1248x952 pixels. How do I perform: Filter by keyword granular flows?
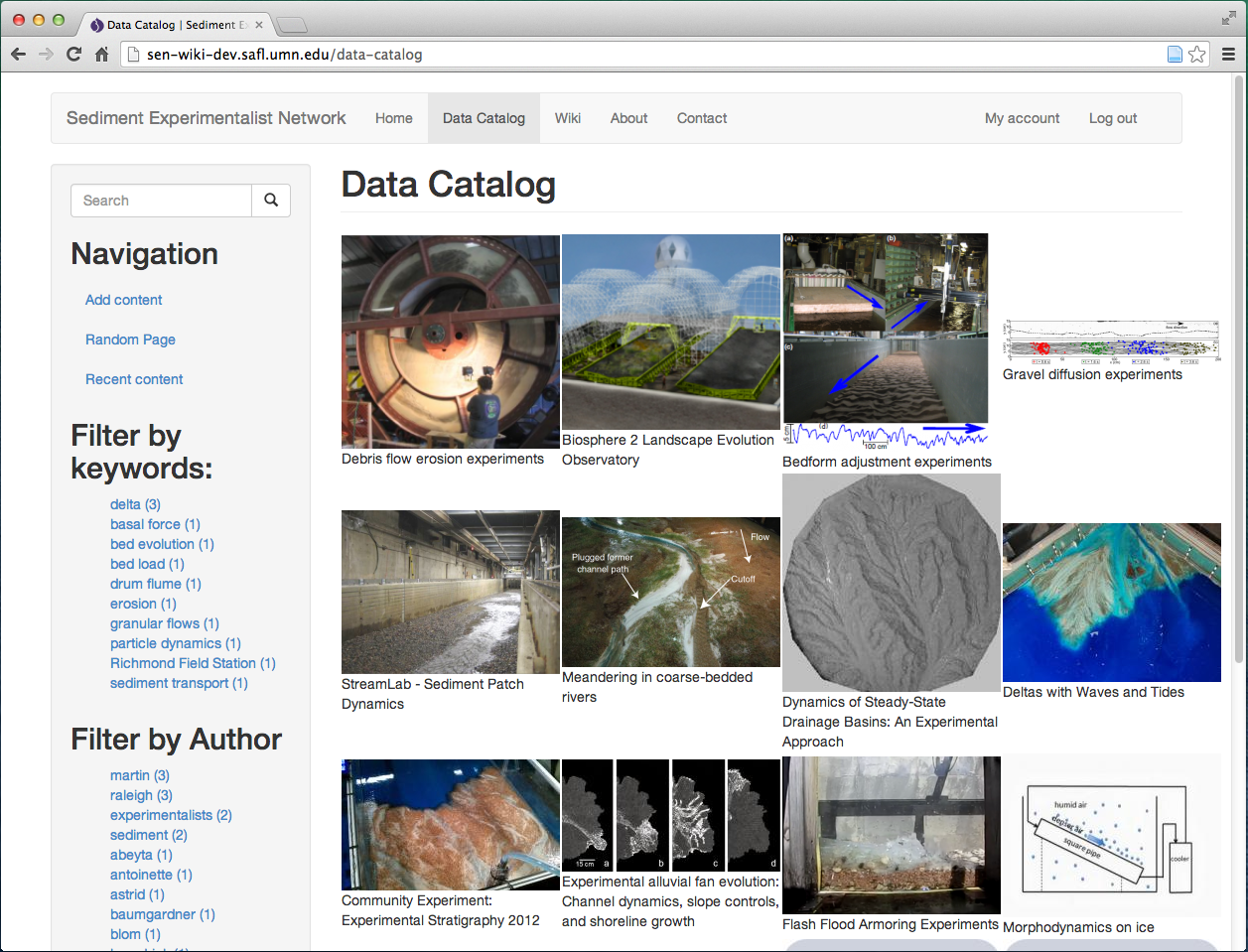coord(165,623)
